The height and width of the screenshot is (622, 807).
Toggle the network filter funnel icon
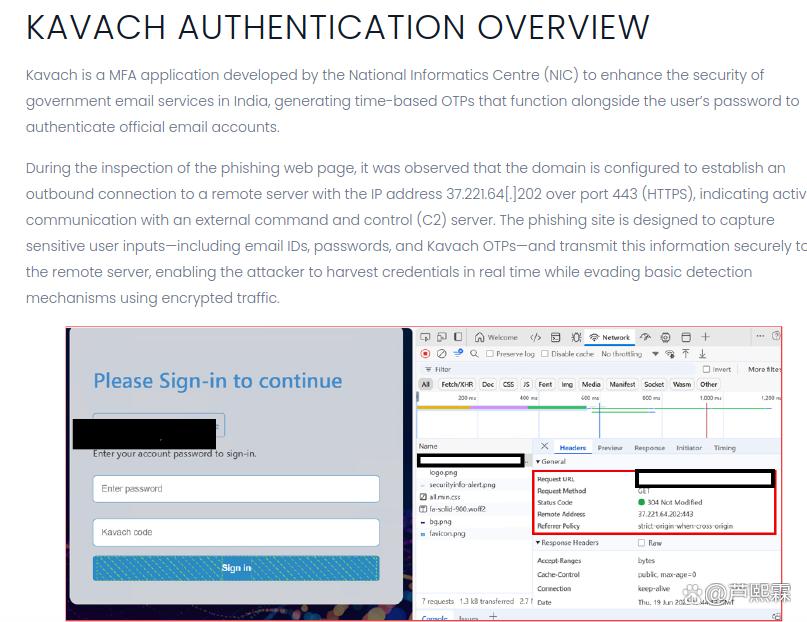point(458,353)
